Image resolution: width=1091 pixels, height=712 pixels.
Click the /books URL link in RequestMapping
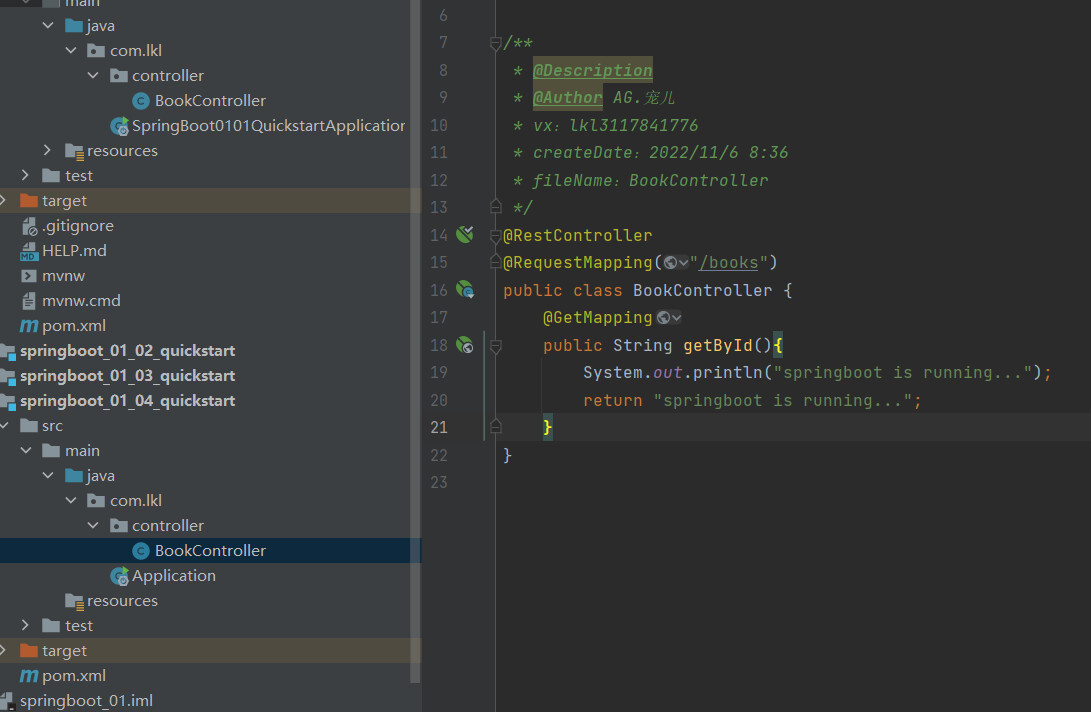coord(728,262)
